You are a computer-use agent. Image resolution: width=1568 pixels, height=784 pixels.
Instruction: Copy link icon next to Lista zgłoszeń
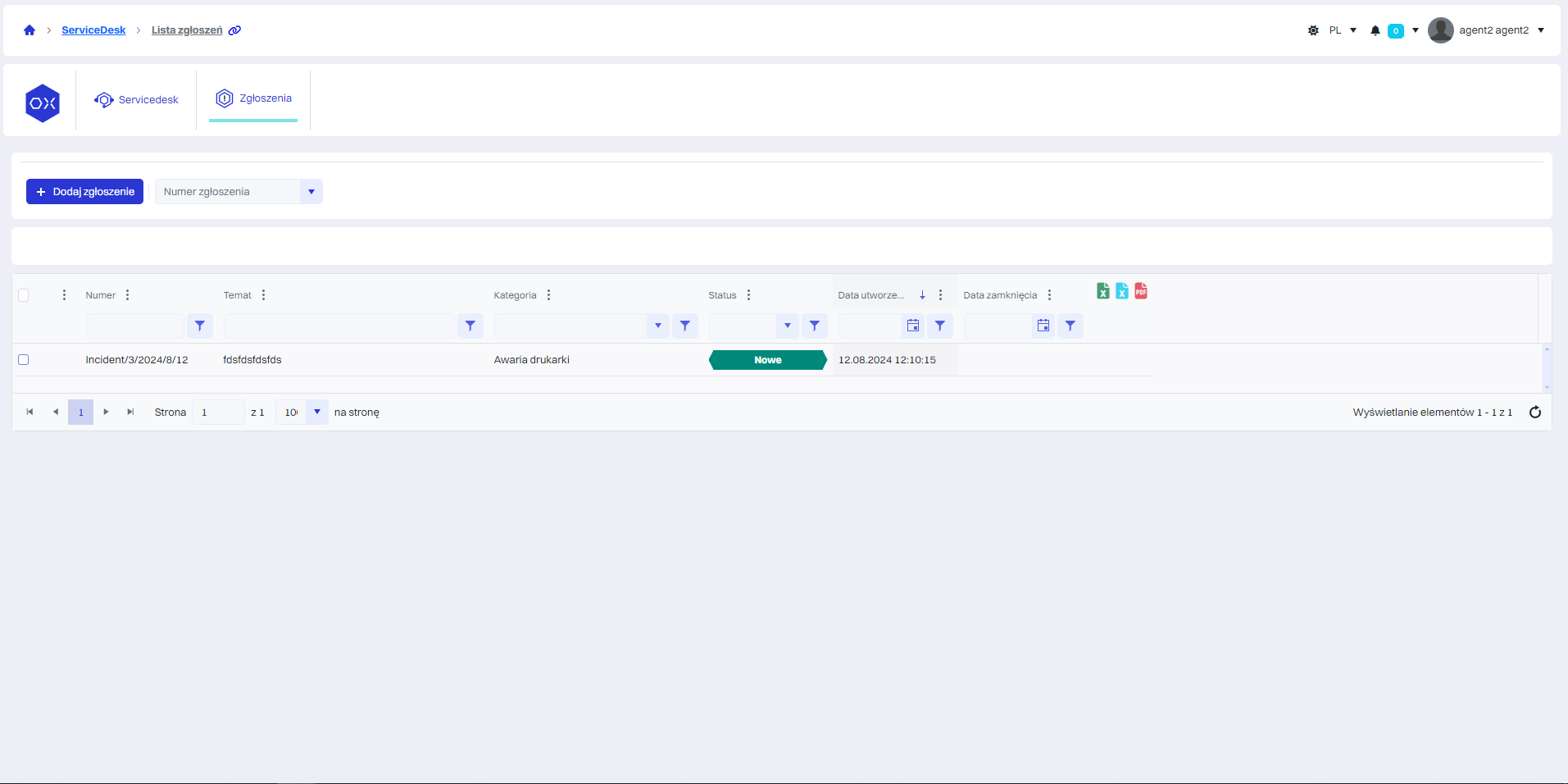coord(235,30)
